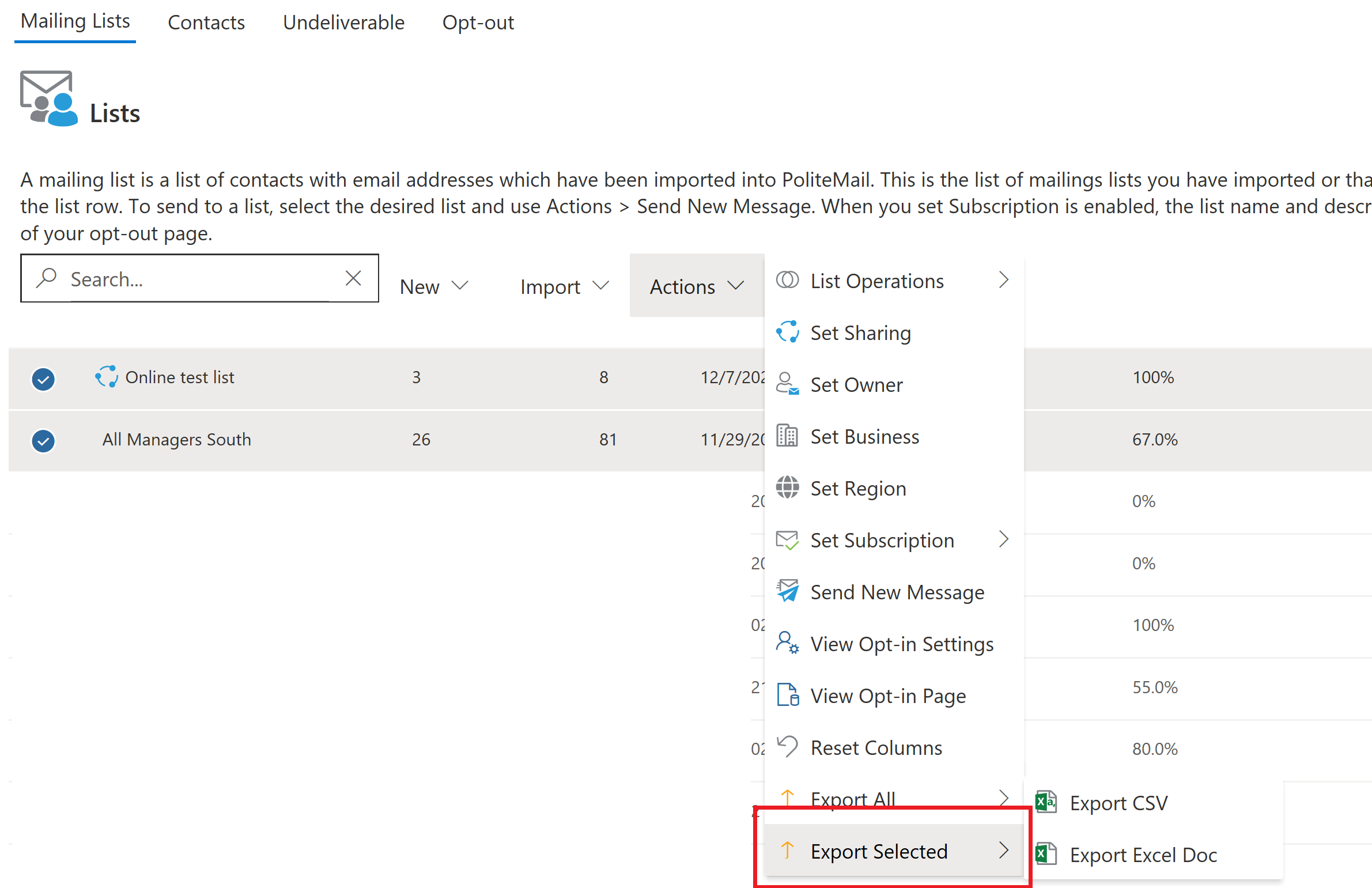Click the Set Region globe icon
Viewport: 1372px width, 888px height.
tap(787, 488)
